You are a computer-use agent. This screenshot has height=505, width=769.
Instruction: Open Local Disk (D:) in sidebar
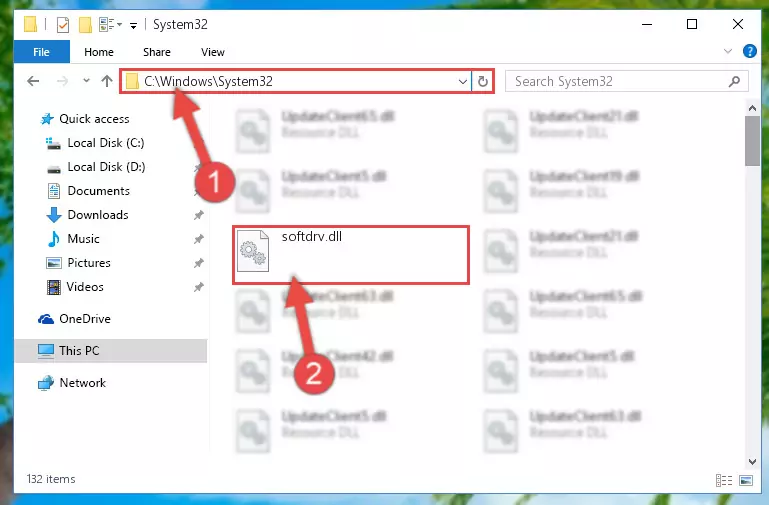[106, 167]
